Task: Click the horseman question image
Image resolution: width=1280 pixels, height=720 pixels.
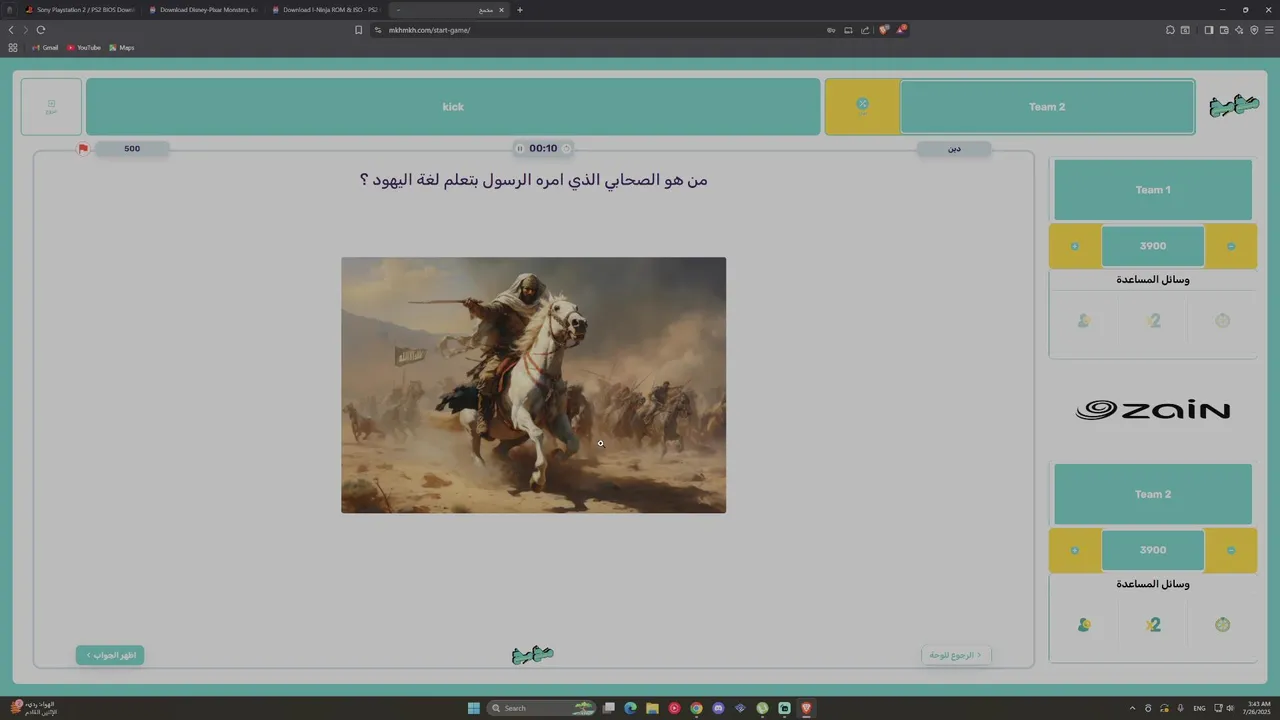Action: 533,385
